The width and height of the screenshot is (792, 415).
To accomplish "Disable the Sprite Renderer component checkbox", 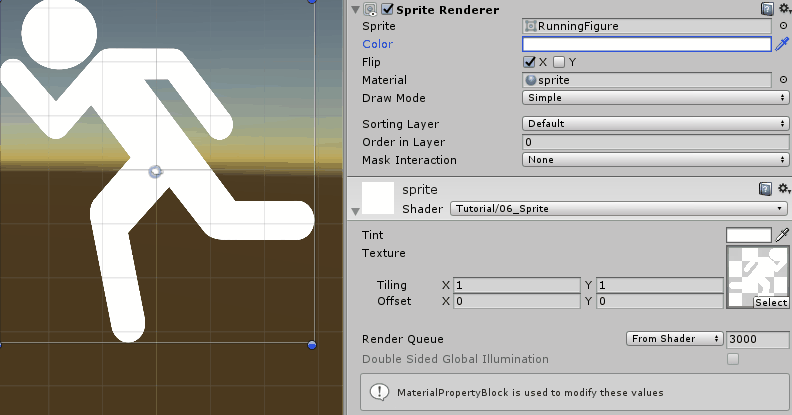I will (387, 9).
